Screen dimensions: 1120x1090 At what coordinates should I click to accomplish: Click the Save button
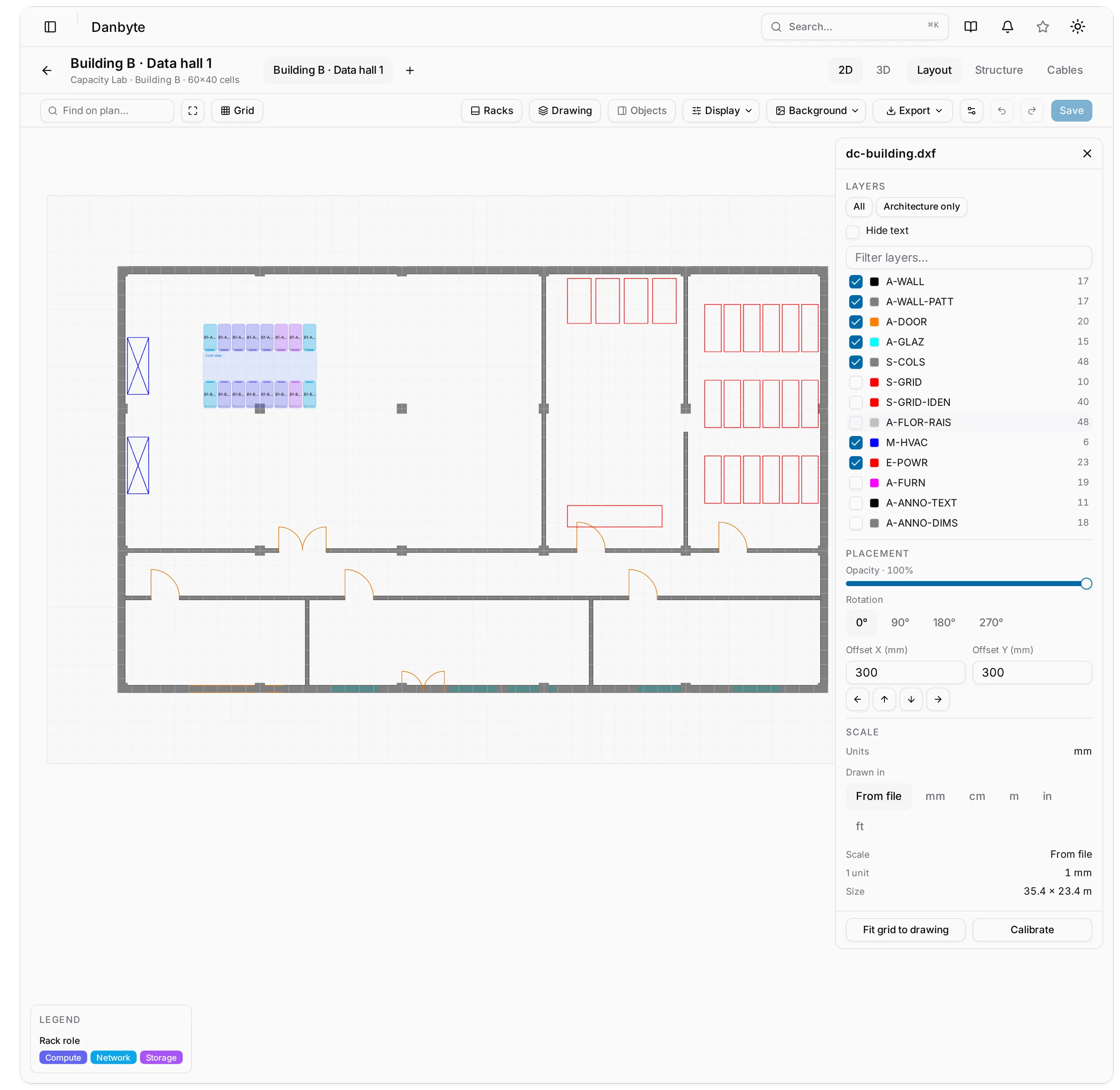point(1071,110)
